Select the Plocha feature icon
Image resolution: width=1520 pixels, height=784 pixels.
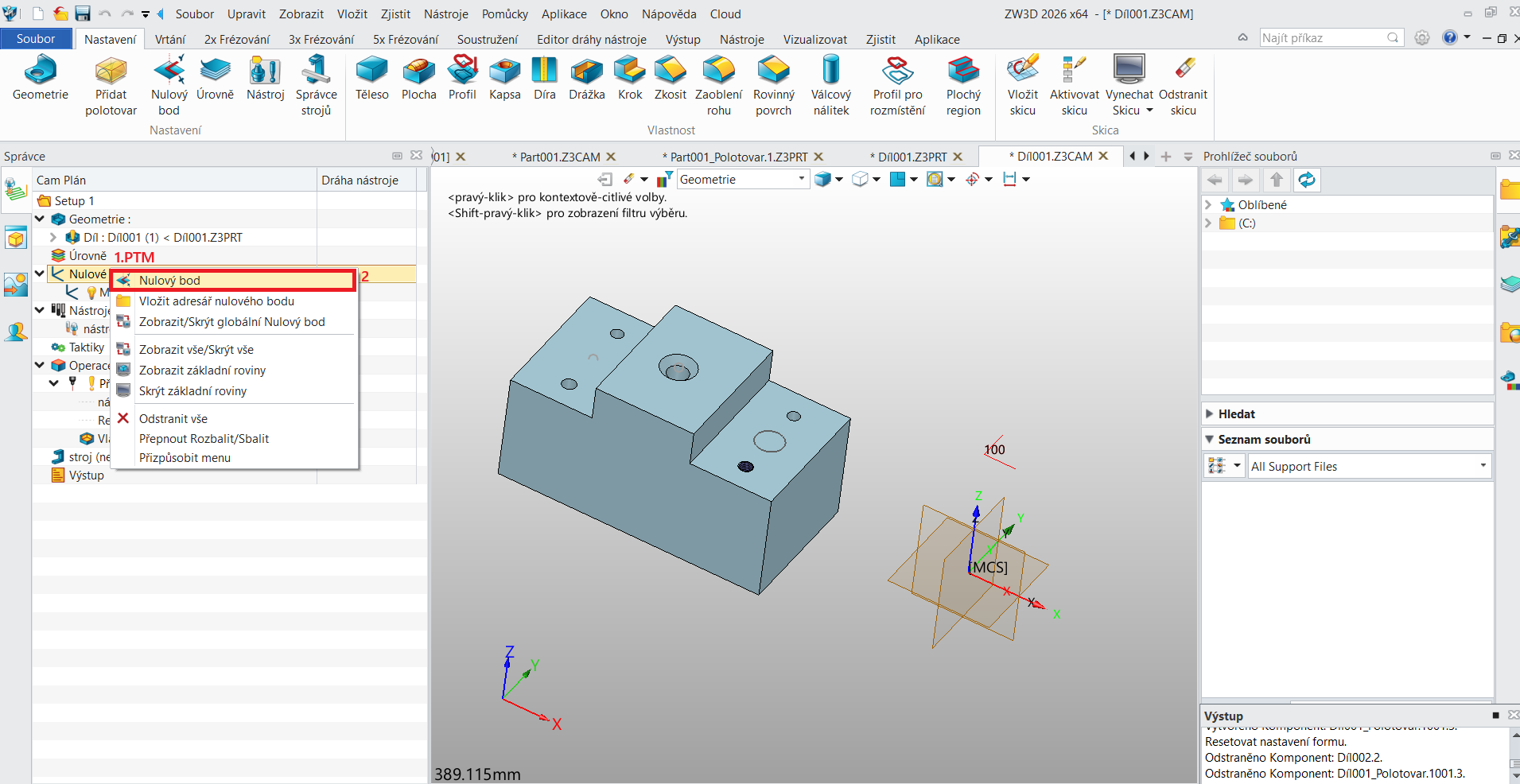pyautogui.click(x=418, y=78)
